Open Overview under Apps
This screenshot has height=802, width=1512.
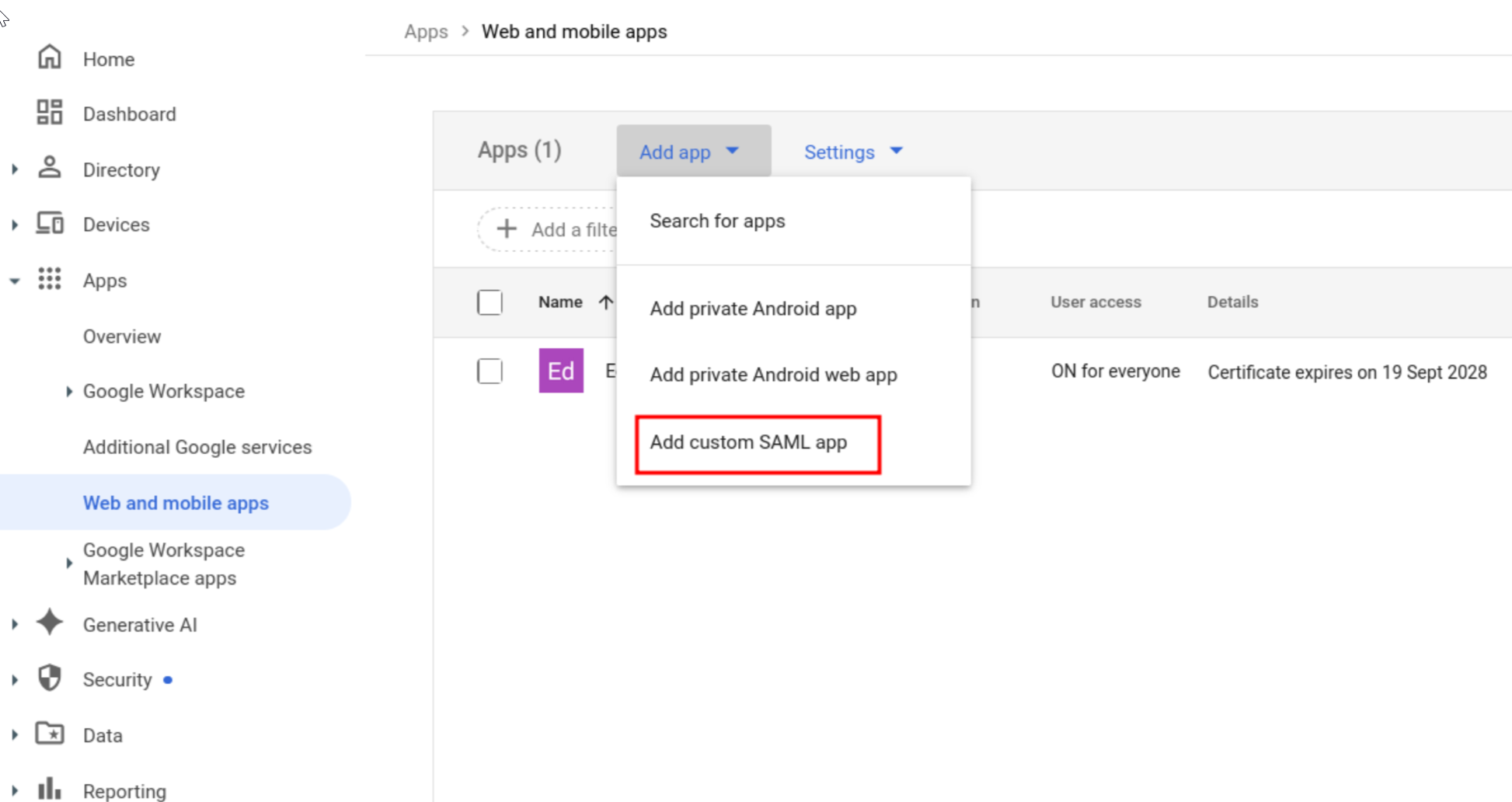click(122, 336)
